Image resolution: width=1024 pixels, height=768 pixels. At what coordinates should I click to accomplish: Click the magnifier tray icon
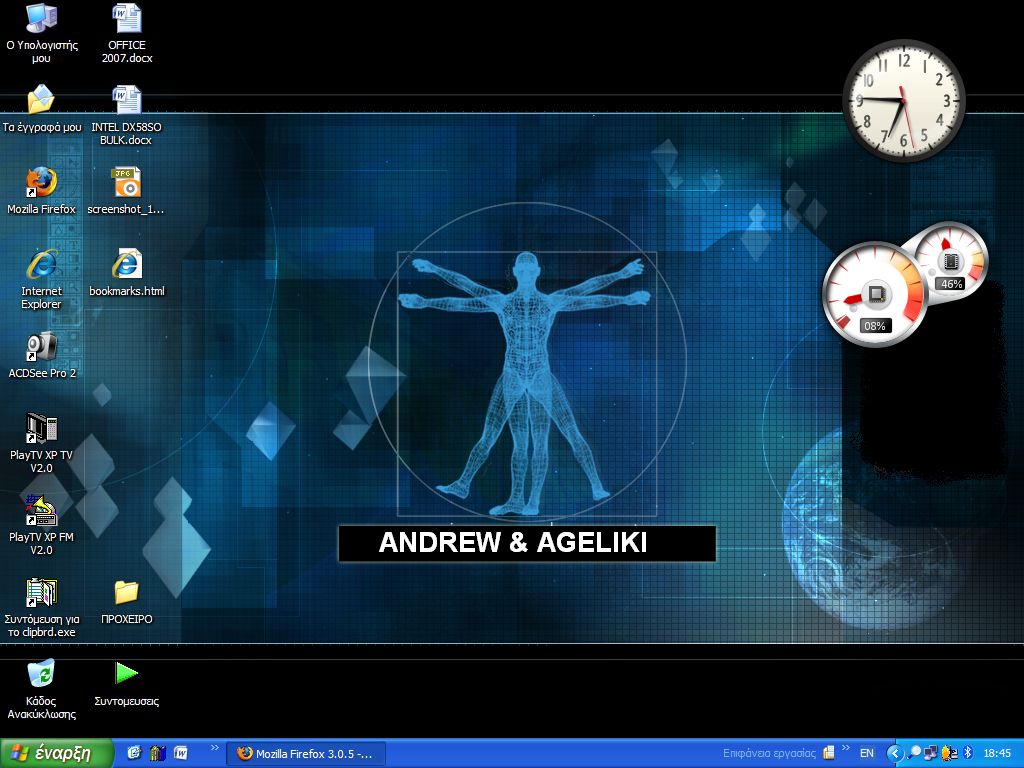915,753
